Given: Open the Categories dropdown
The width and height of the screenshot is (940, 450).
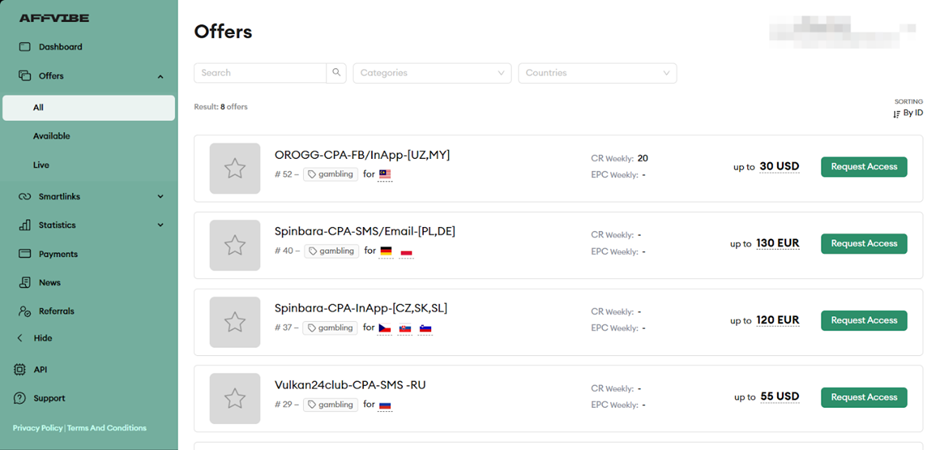Looking at the screenshot, I should click(x=433, y=73).
